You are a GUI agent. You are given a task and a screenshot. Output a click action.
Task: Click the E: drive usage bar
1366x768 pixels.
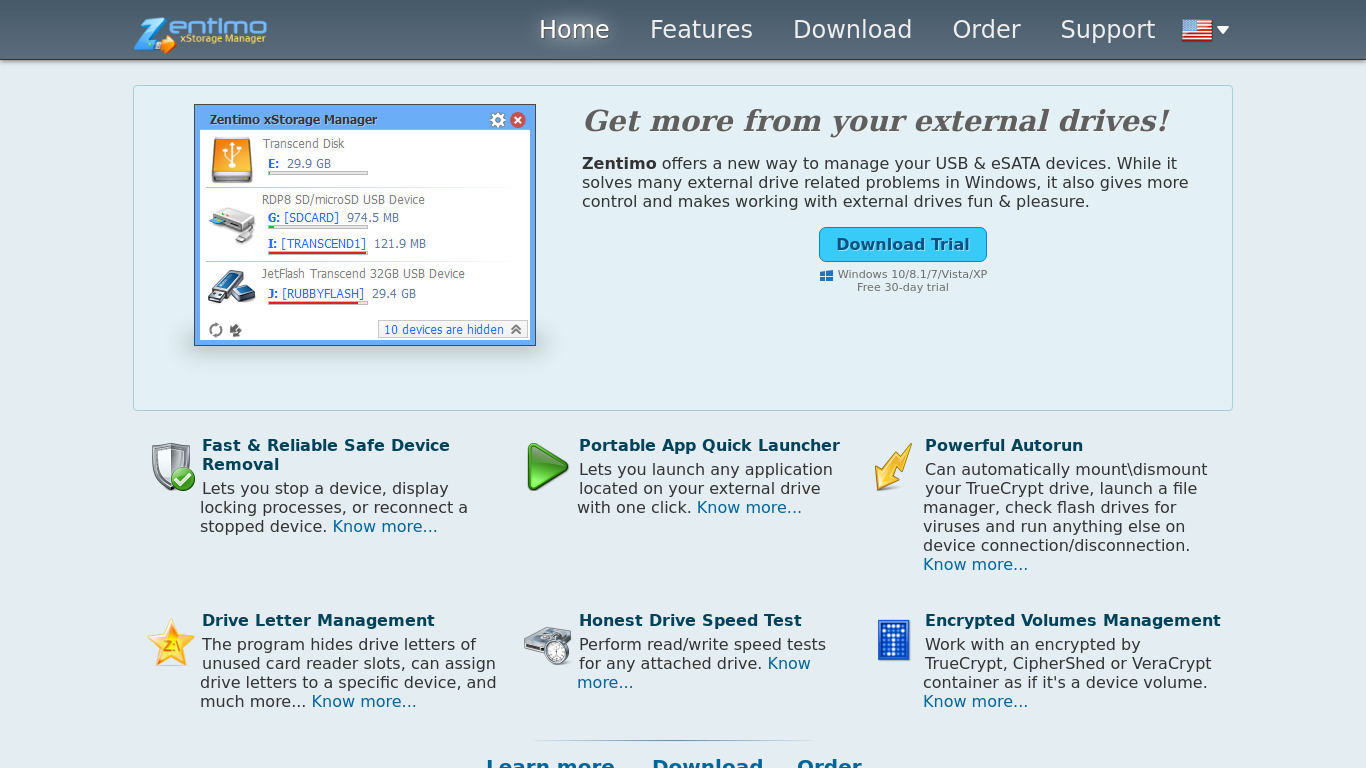point(318,174)
